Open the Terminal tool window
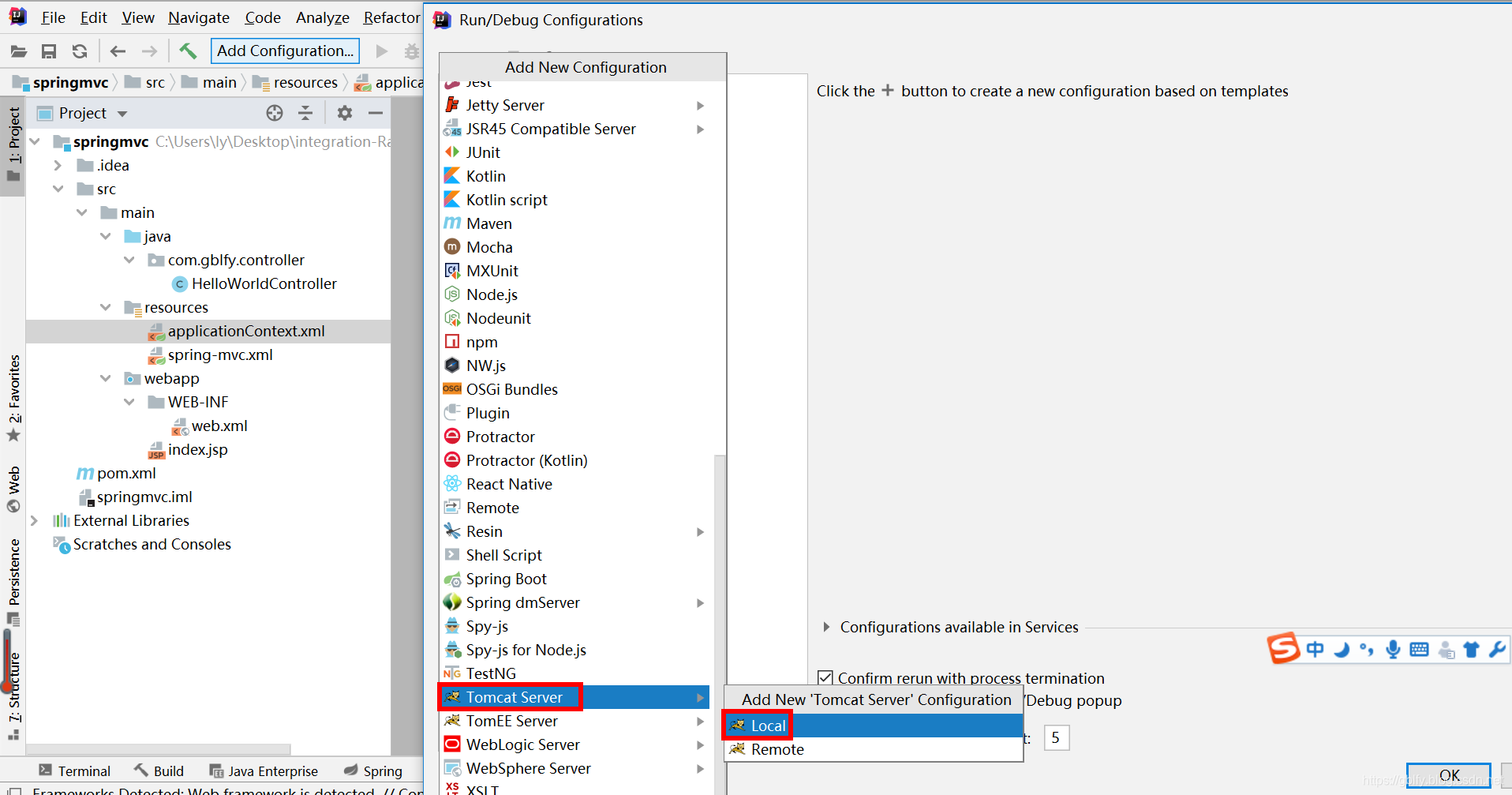Screen dimensions: 1512x795 [75, 771]
